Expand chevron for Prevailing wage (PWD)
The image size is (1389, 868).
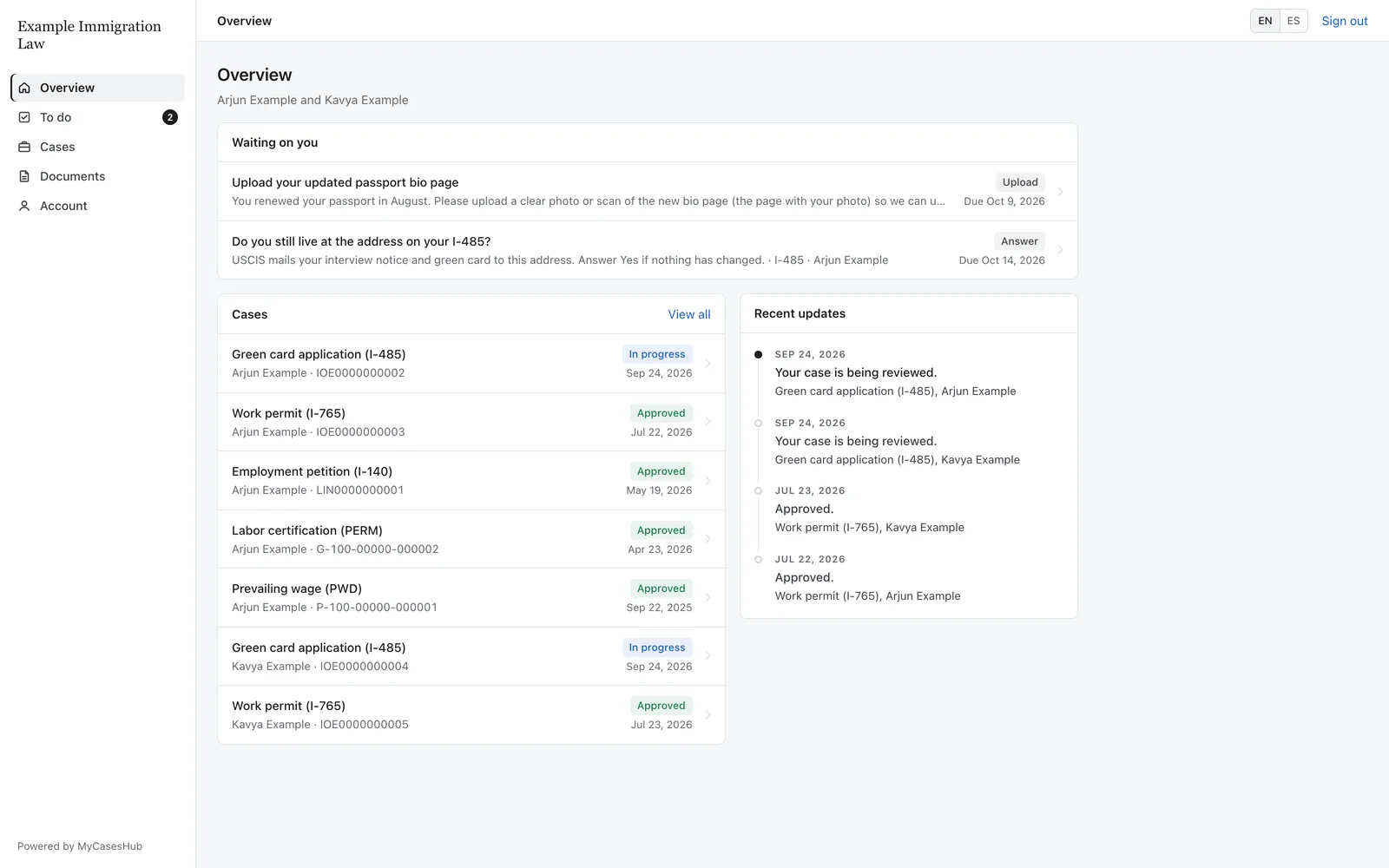(708, 598)
